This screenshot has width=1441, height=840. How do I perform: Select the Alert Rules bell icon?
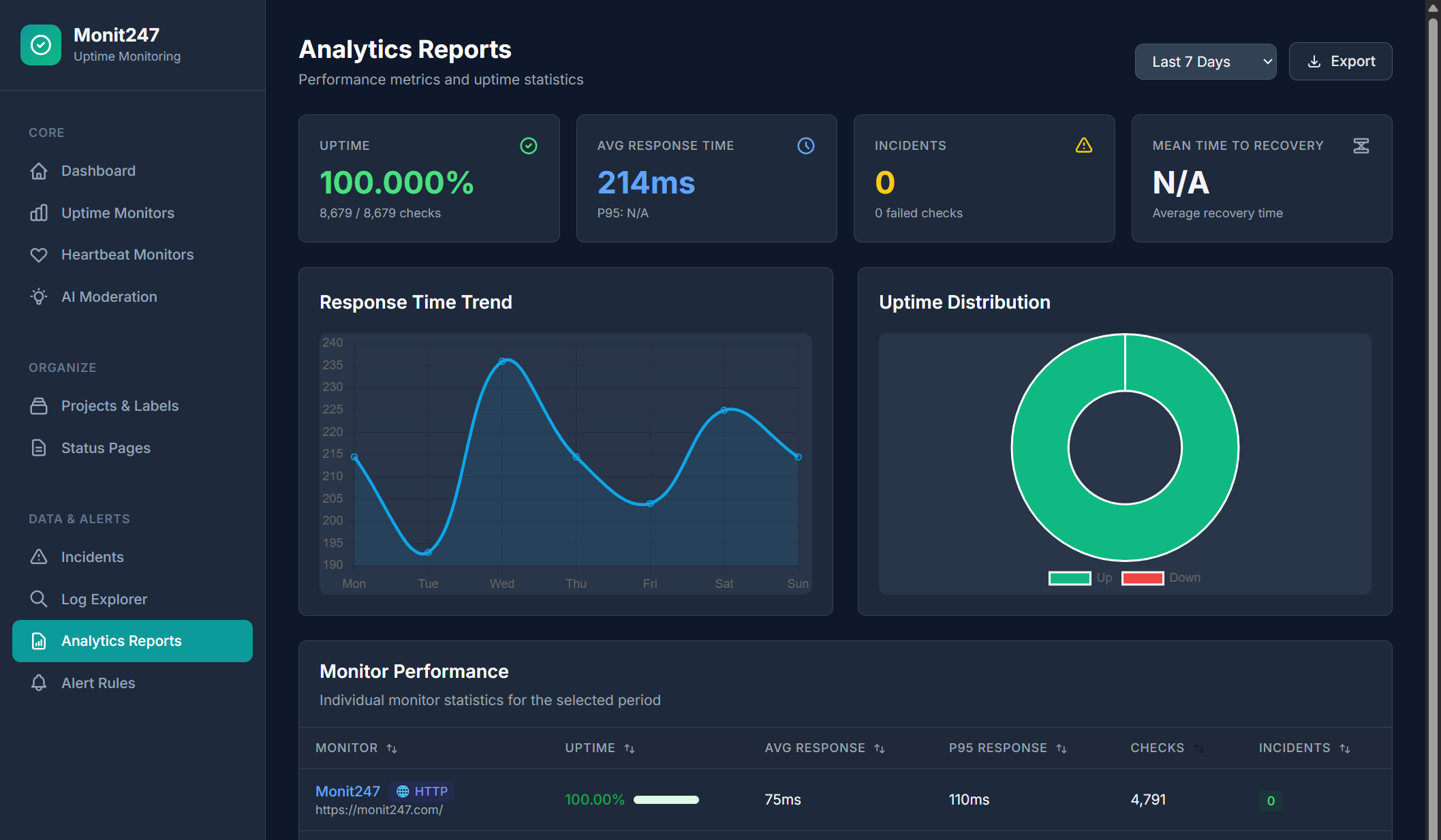39,683
